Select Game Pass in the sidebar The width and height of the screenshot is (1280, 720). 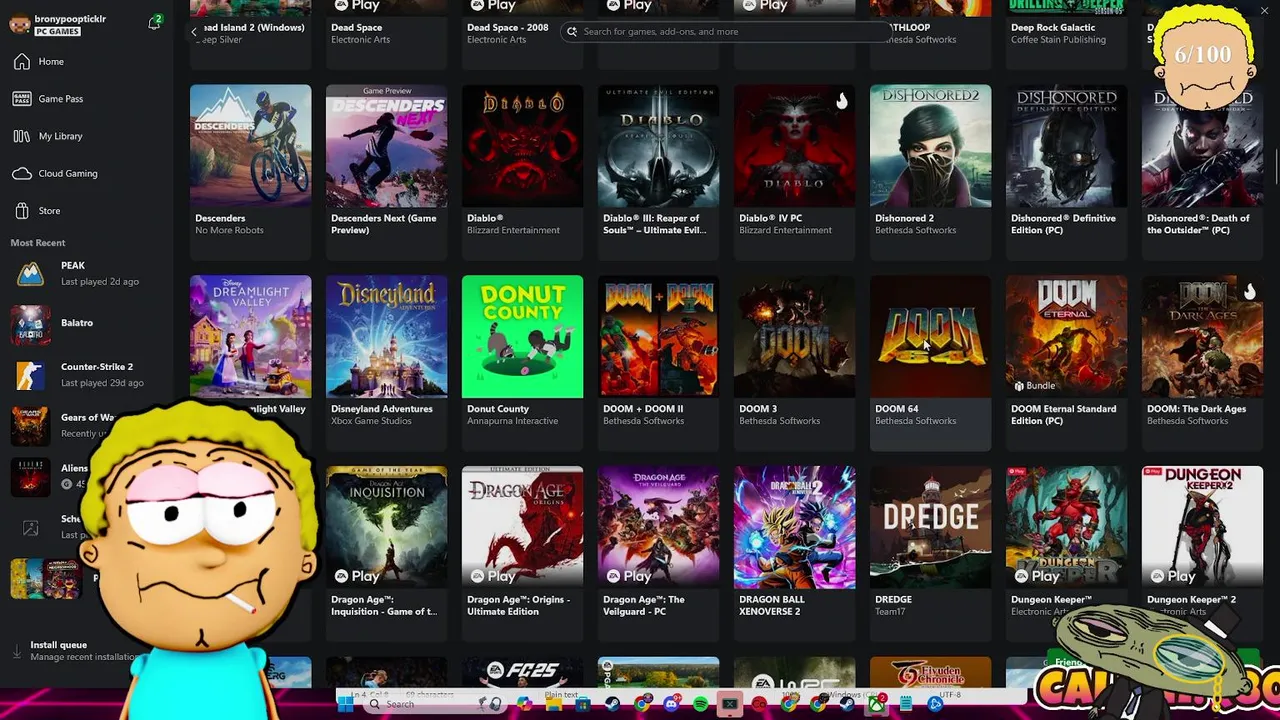(61, 99)
